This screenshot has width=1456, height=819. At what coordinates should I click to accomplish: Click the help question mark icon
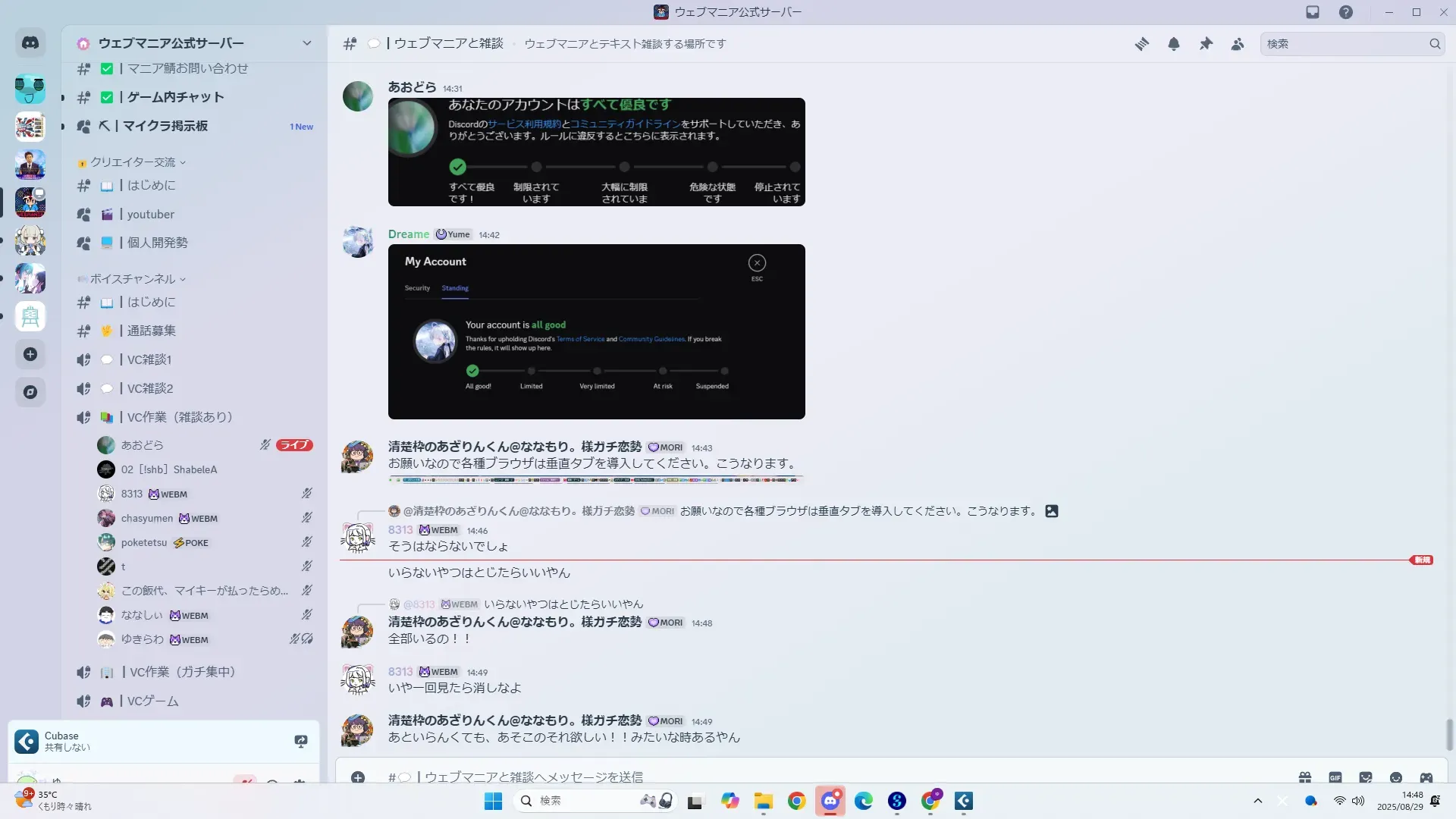1346,12
